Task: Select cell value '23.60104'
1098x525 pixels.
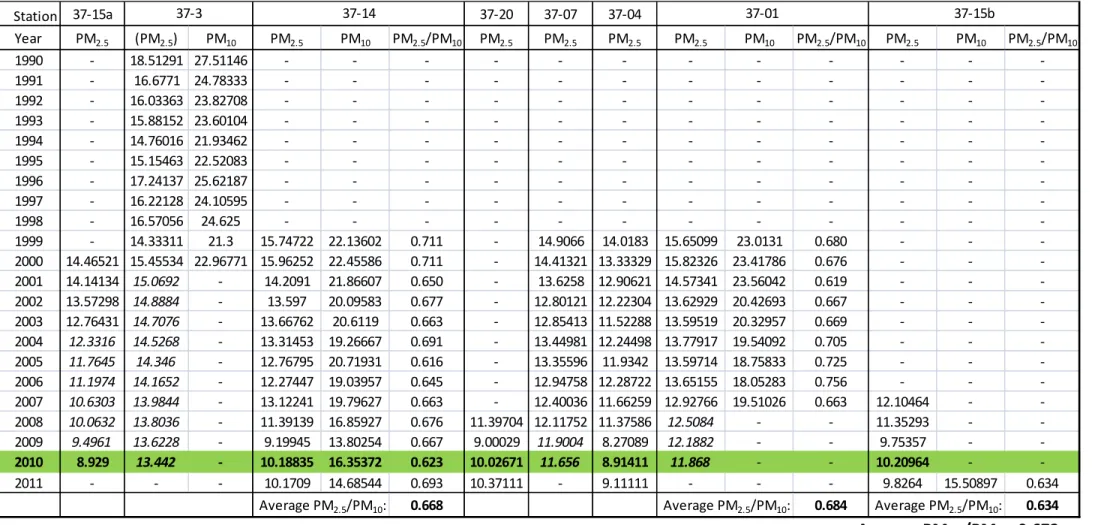Action: click(x=221, y=121)
